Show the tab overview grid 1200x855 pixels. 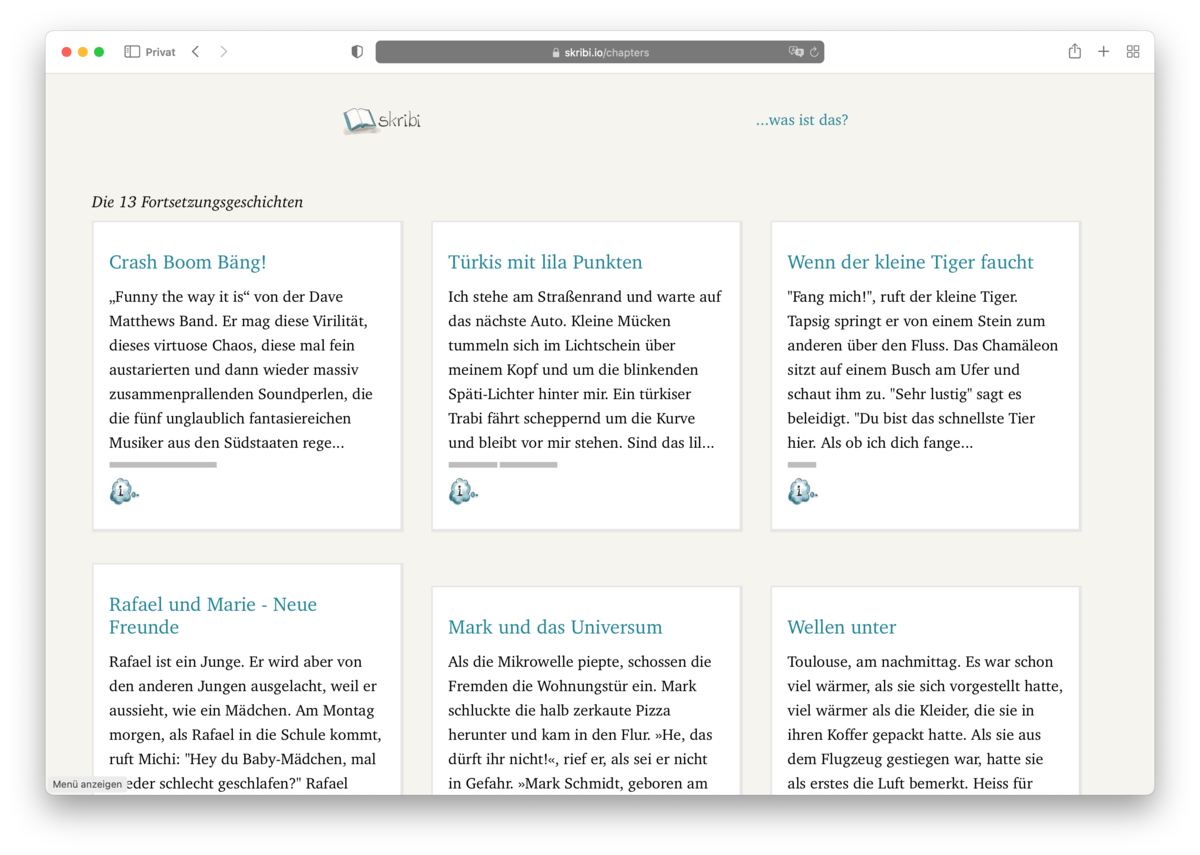tap(1133, 52)
